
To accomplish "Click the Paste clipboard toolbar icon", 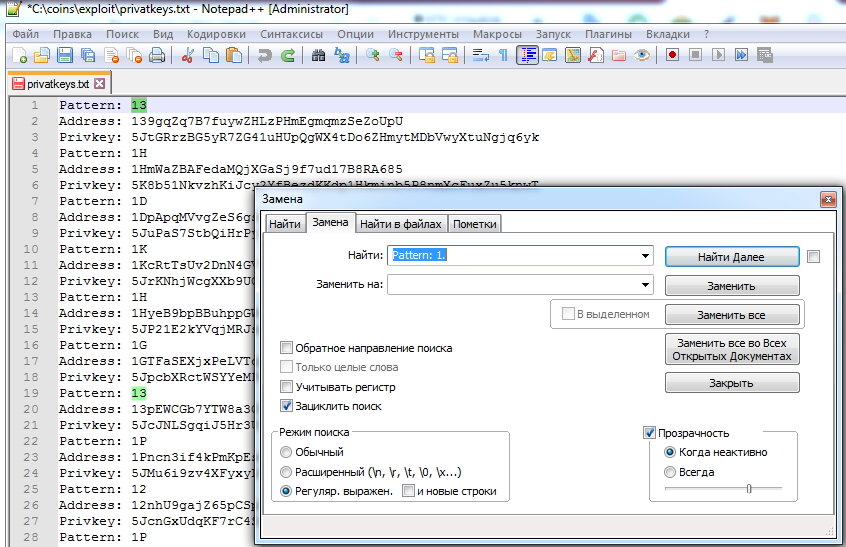I will [234, 55].
